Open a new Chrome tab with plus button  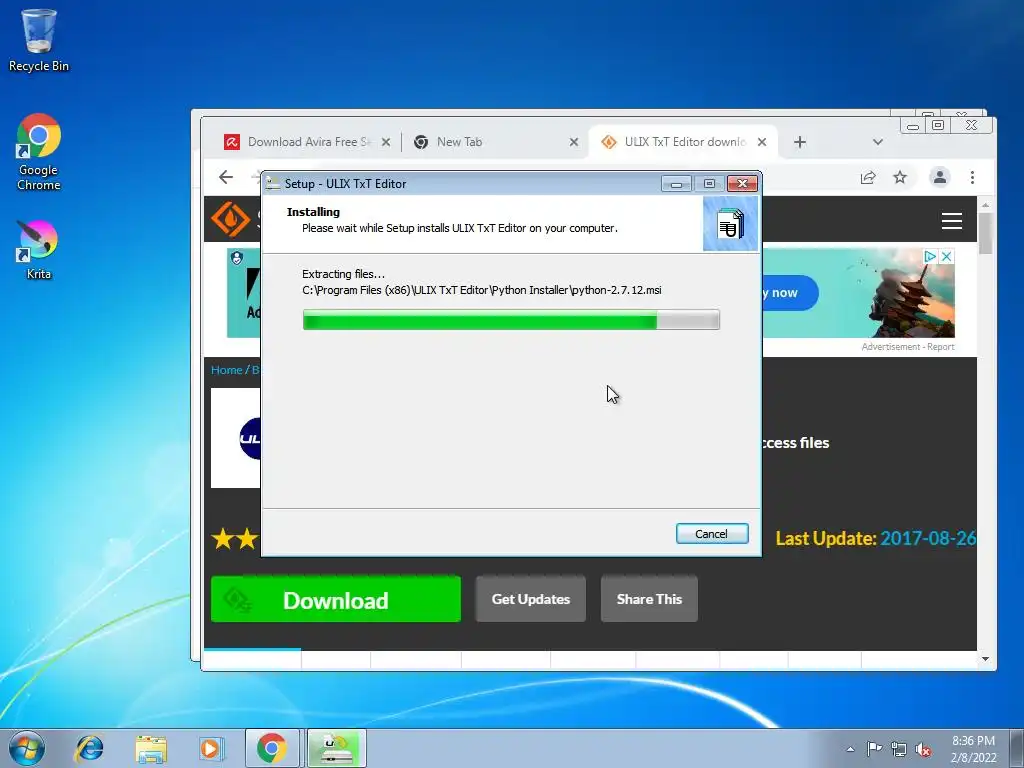800,142
